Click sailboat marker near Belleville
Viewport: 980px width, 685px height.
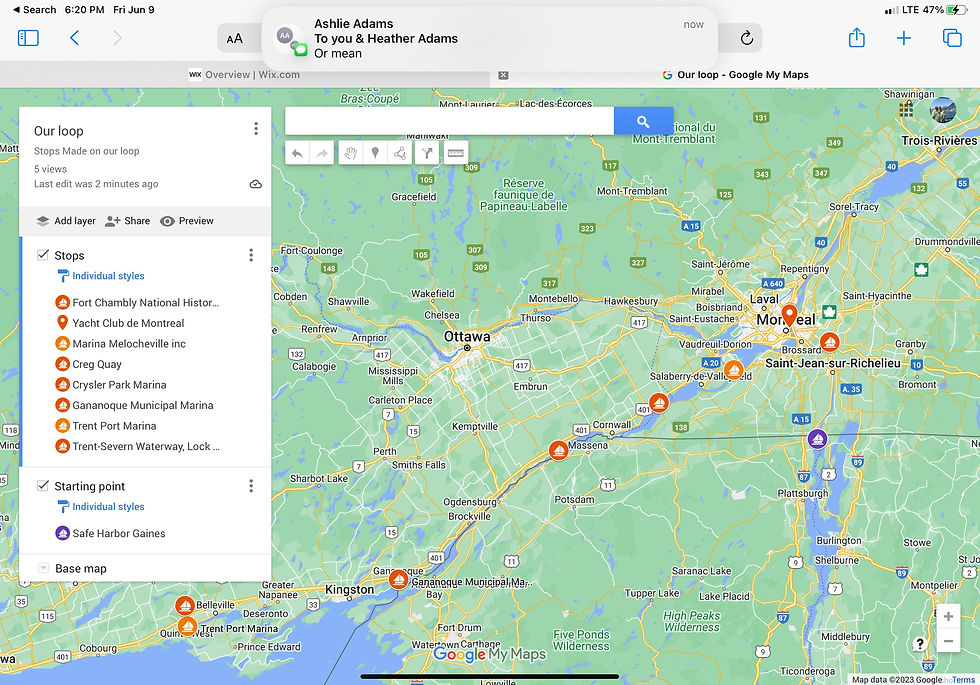click(184, 606)
